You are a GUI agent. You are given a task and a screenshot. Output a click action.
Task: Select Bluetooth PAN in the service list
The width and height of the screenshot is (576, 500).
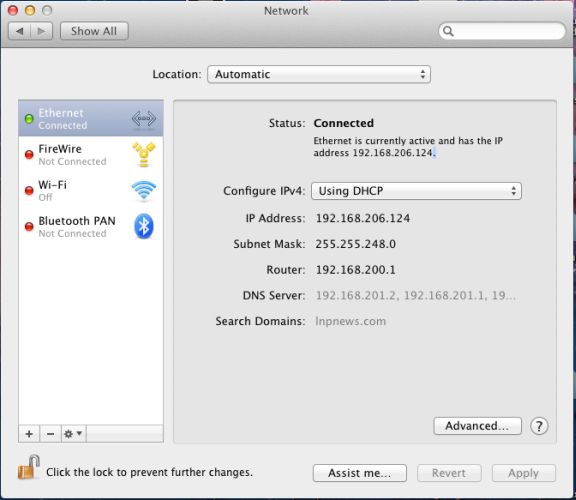click(91, 226)
